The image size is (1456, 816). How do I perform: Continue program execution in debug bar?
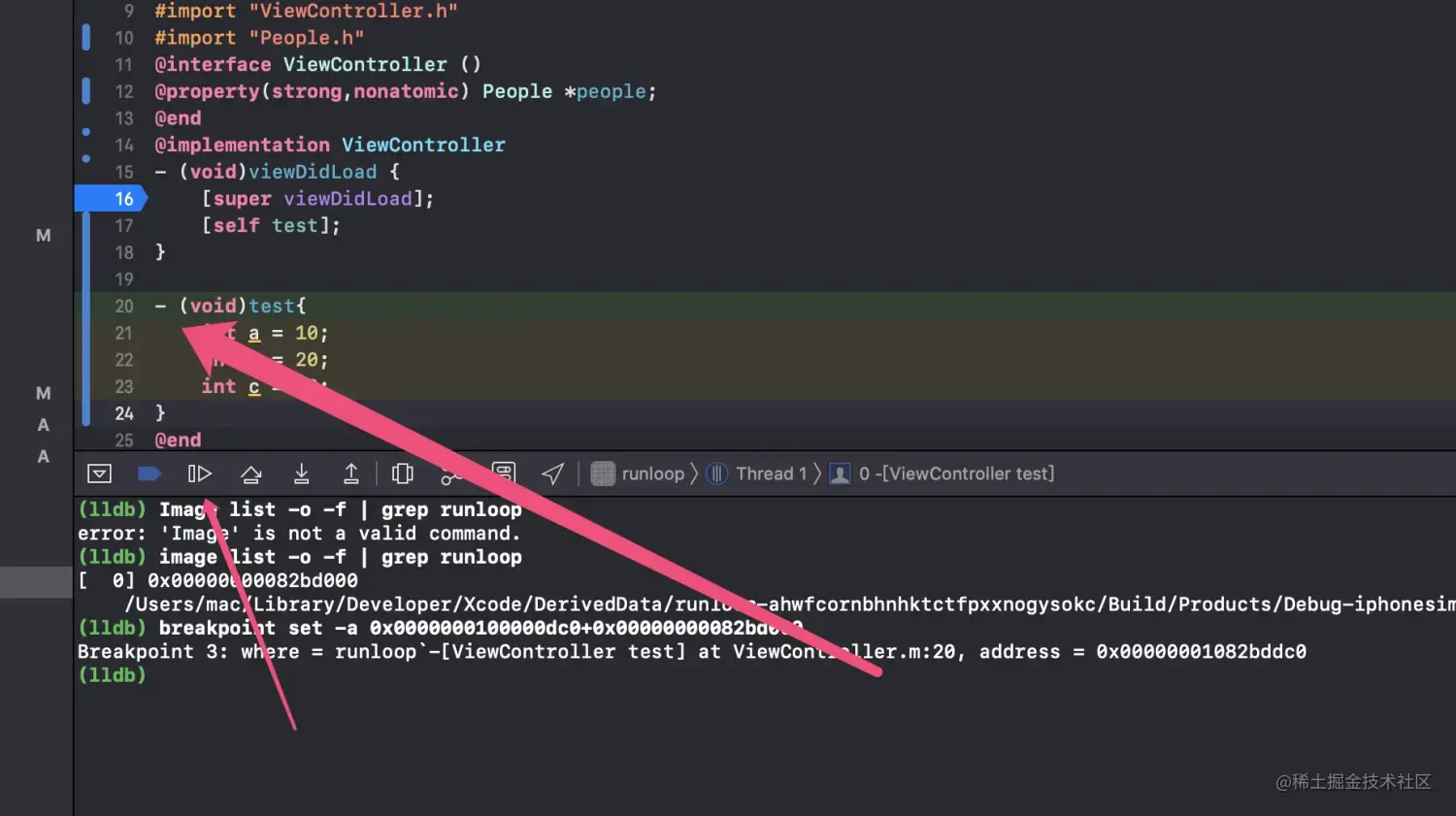tap(199, 473)
